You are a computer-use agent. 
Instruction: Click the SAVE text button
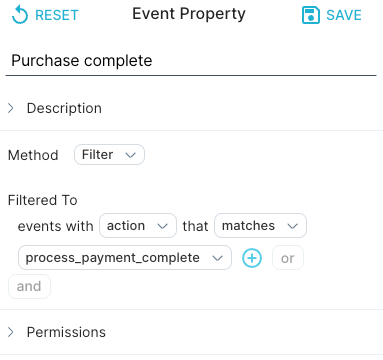click(x=344, y=15)
